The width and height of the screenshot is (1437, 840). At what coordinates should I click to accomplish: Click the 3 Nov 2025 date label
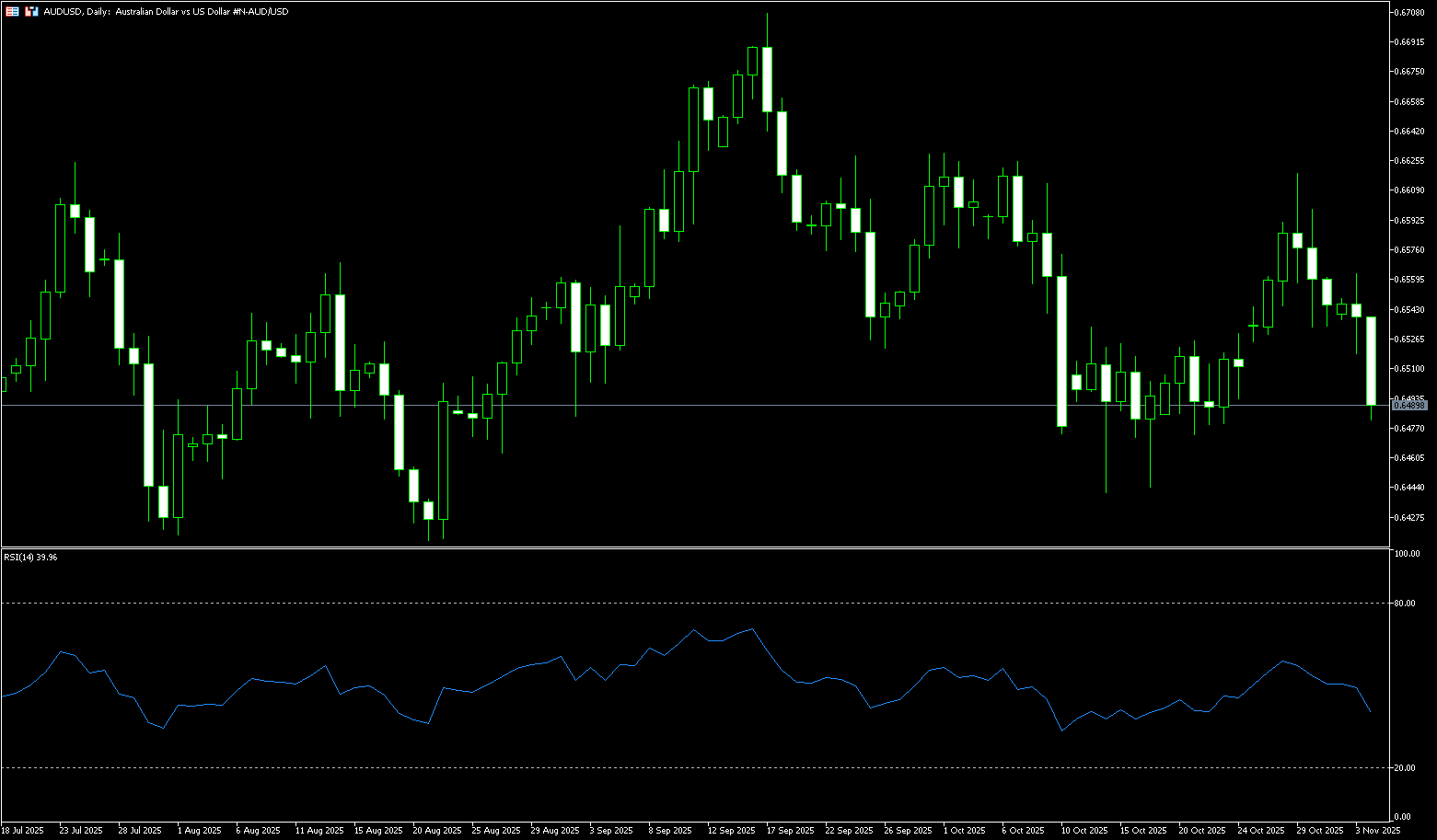point(1377,830)
